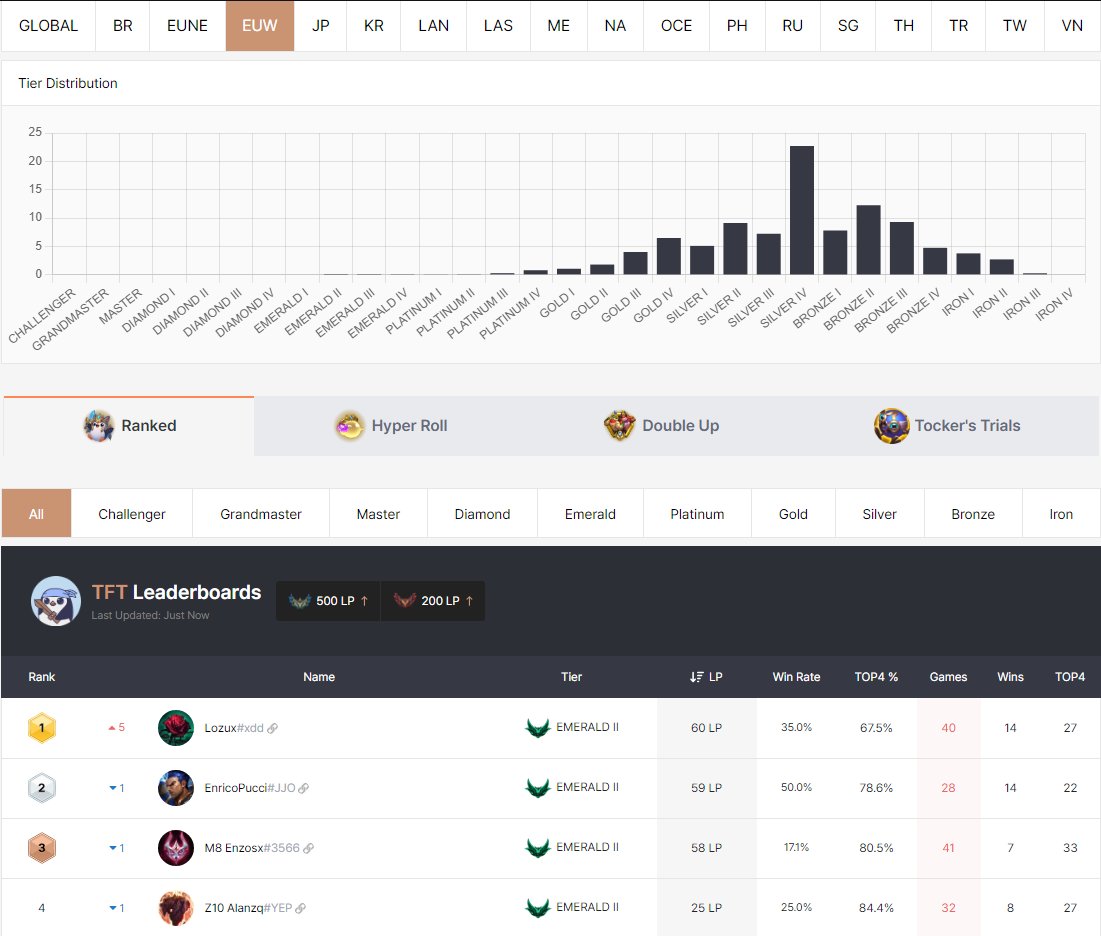
Task: Open the M8 Enzosx#3566 player link
Action: 252,848
